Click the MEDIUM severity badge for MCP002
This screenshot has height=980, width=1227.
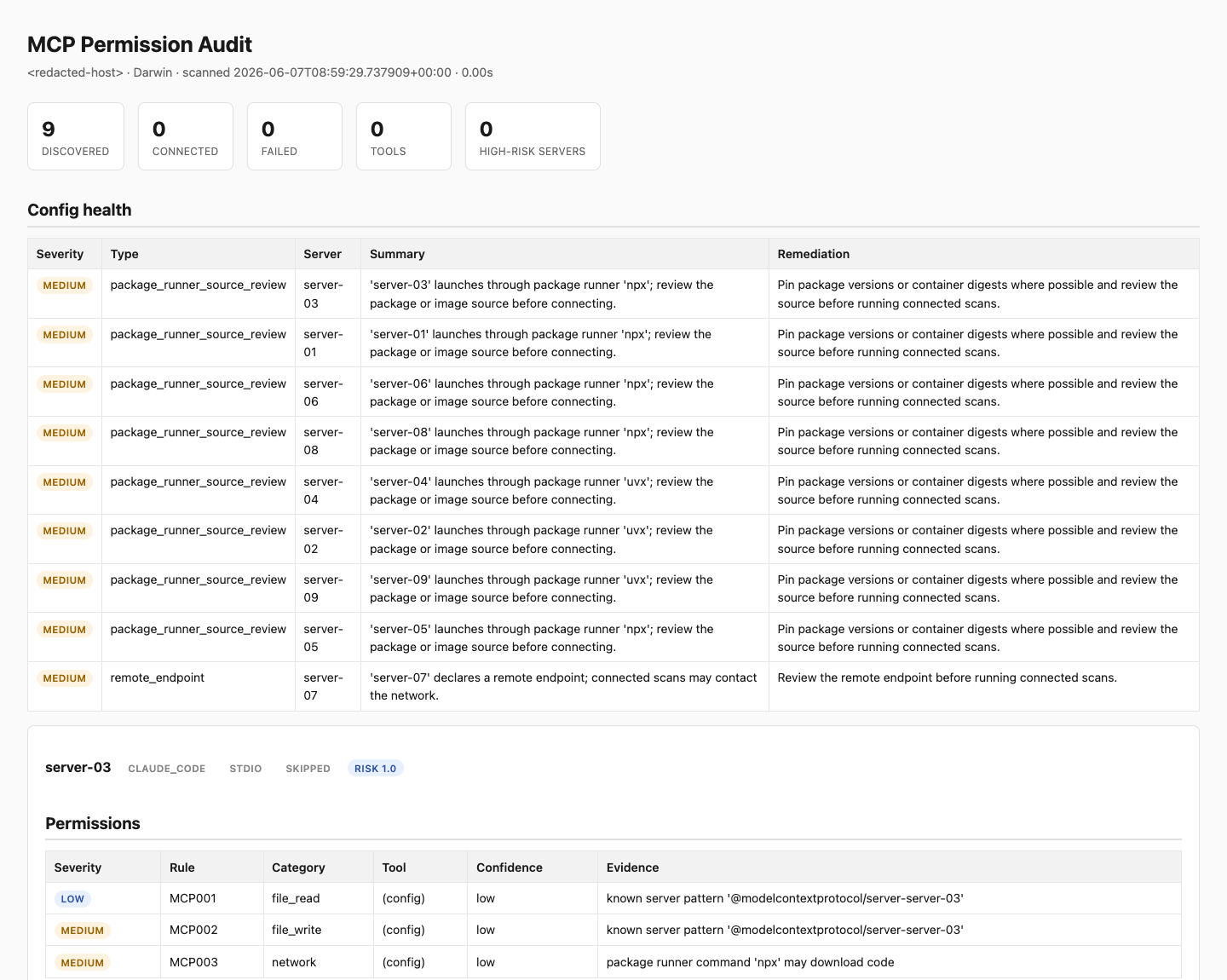point(83,931)
